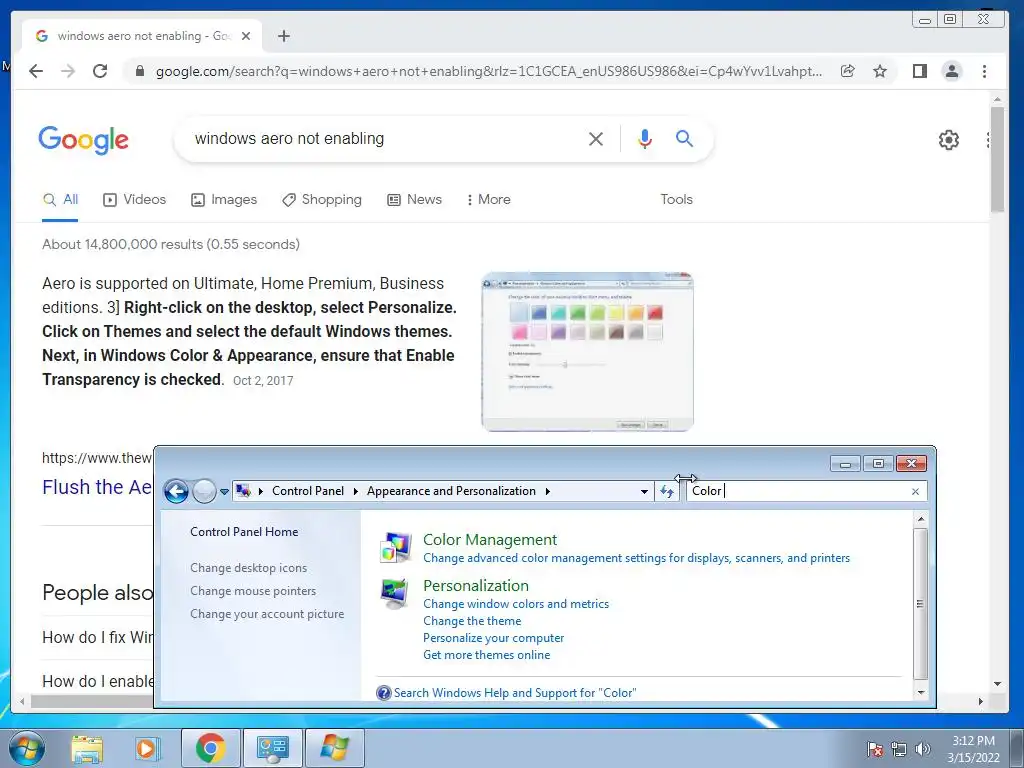This screenshot has width=1024, height=768.
Task: Bookmark this page with star icon
Action: tap(880, 71)
